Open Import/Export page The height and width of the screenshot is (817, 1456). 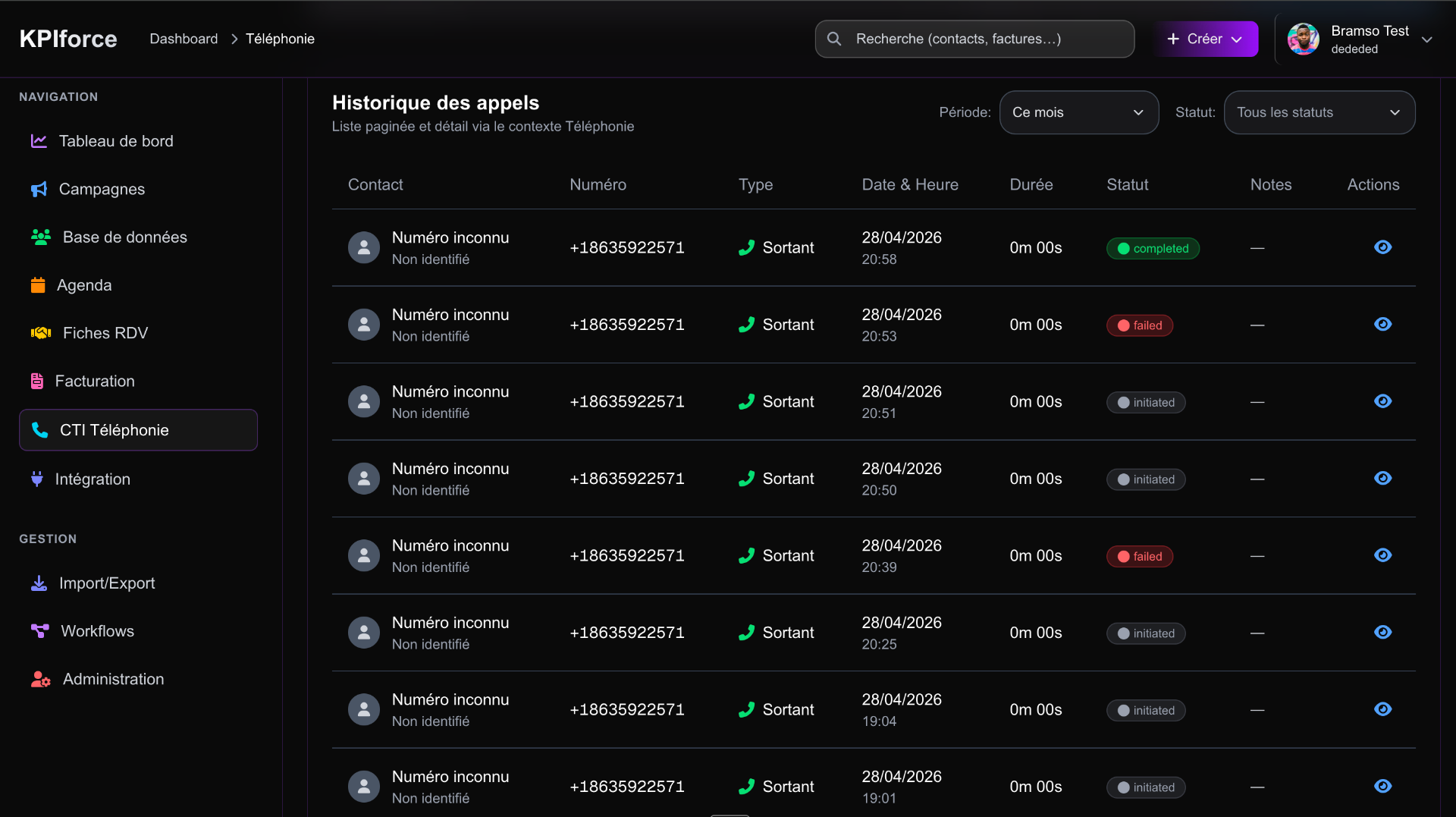click(x=107, y=583)
